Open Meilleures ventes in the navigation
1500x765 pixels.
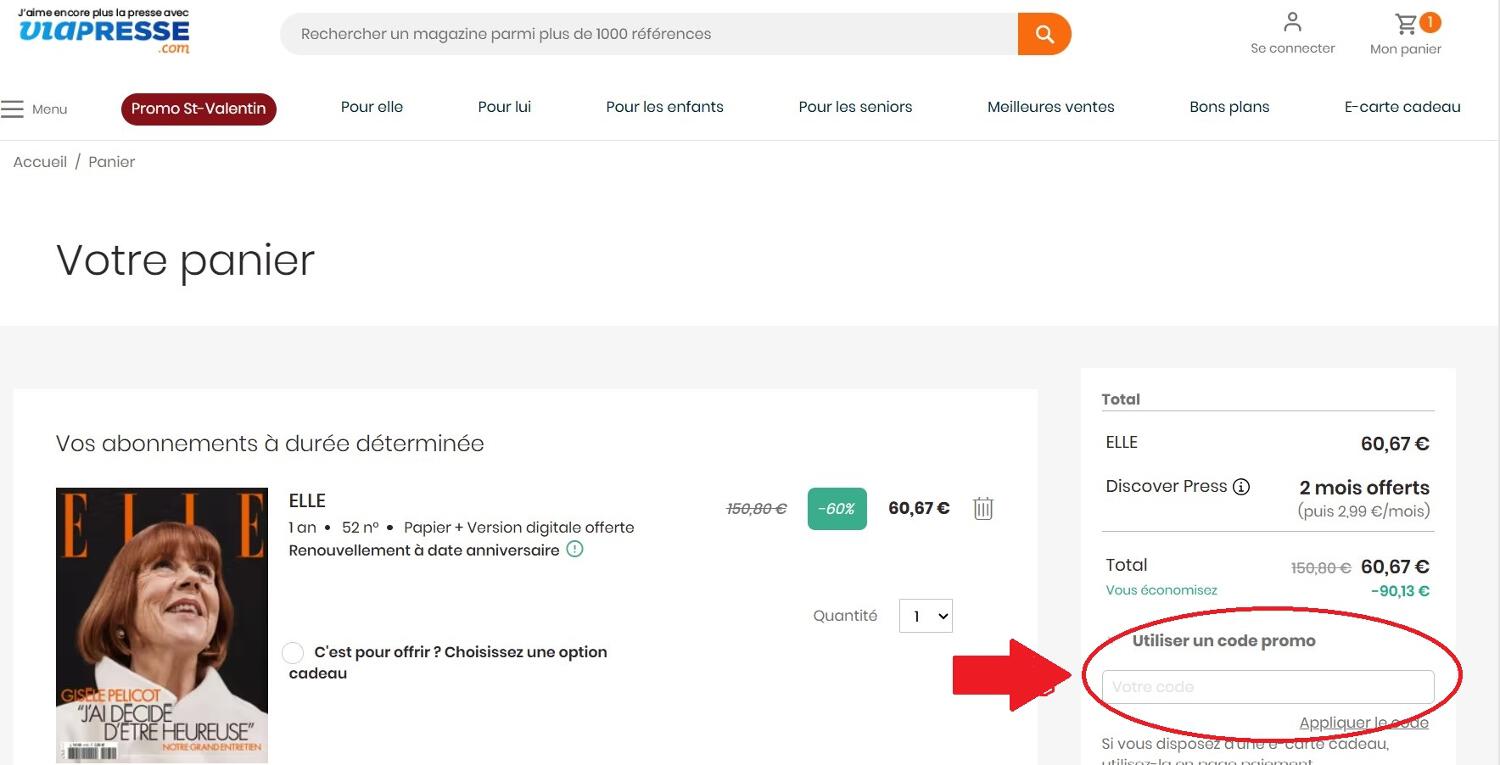(x=1050, y=106)
